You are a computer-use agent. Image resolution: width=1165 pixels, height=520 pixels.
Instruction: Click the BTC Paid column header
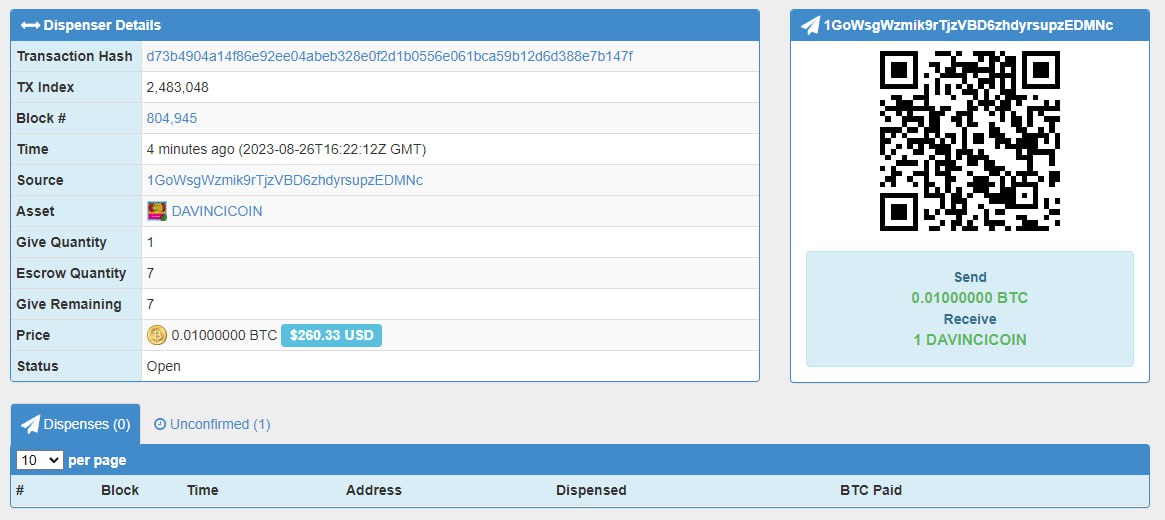tap(871, 490)
